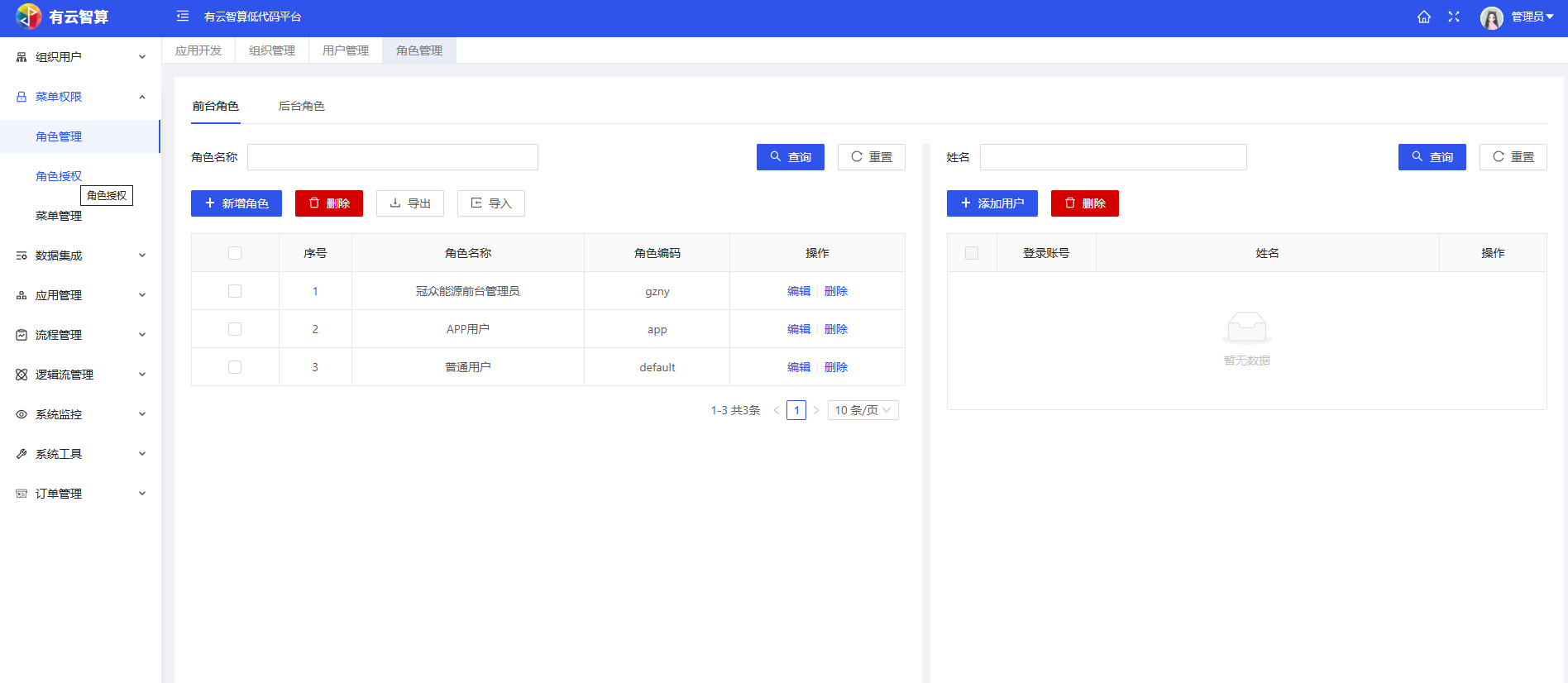Open the 用户管理 page tab
The image size is (1568, 683).
[x=346, y=50]
